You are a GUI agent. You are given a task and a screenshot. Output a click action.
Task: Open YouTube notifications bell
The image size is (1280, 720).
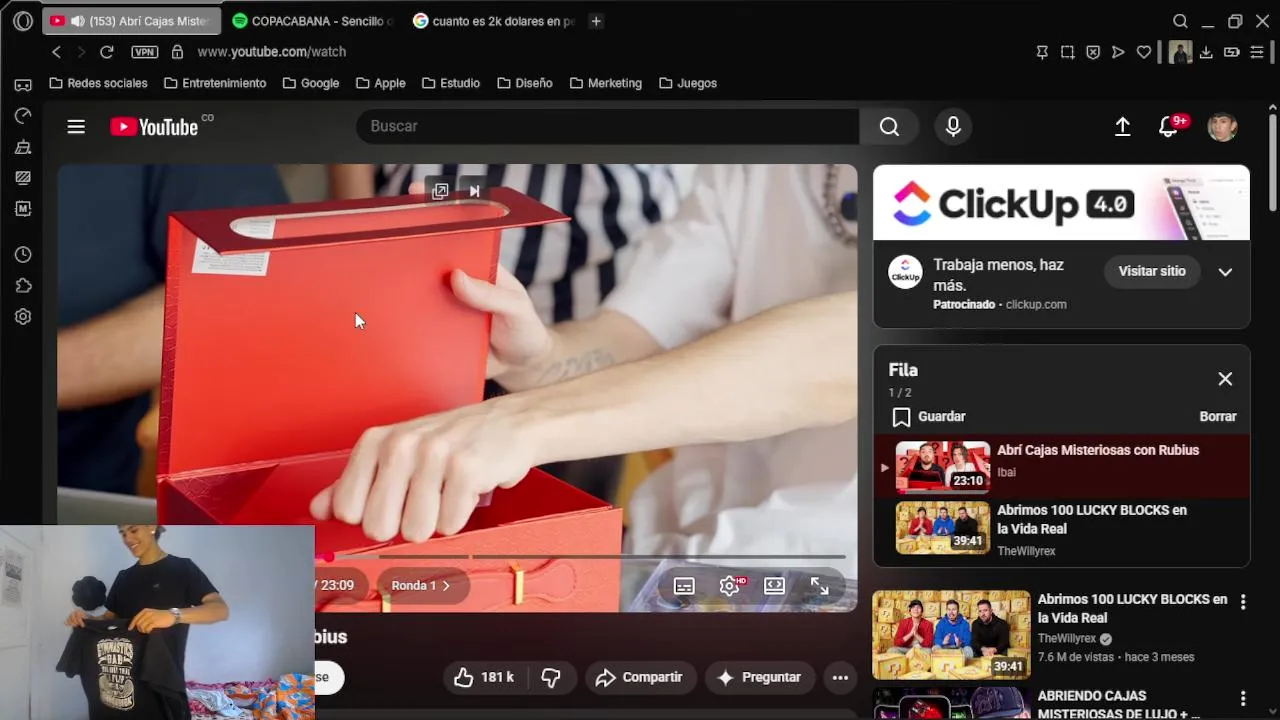coord(1169,127)
